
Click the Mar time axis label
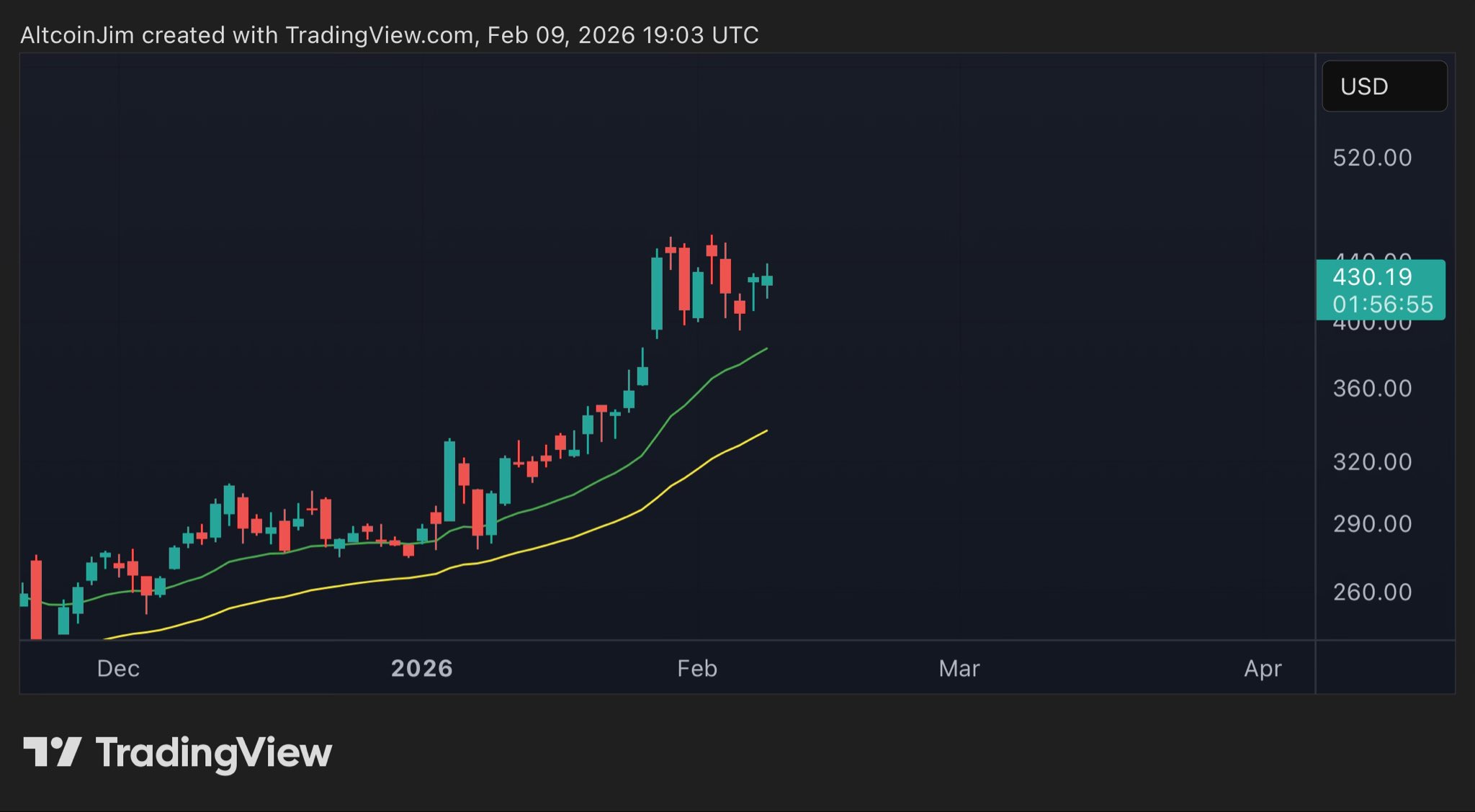coord(959,668)
